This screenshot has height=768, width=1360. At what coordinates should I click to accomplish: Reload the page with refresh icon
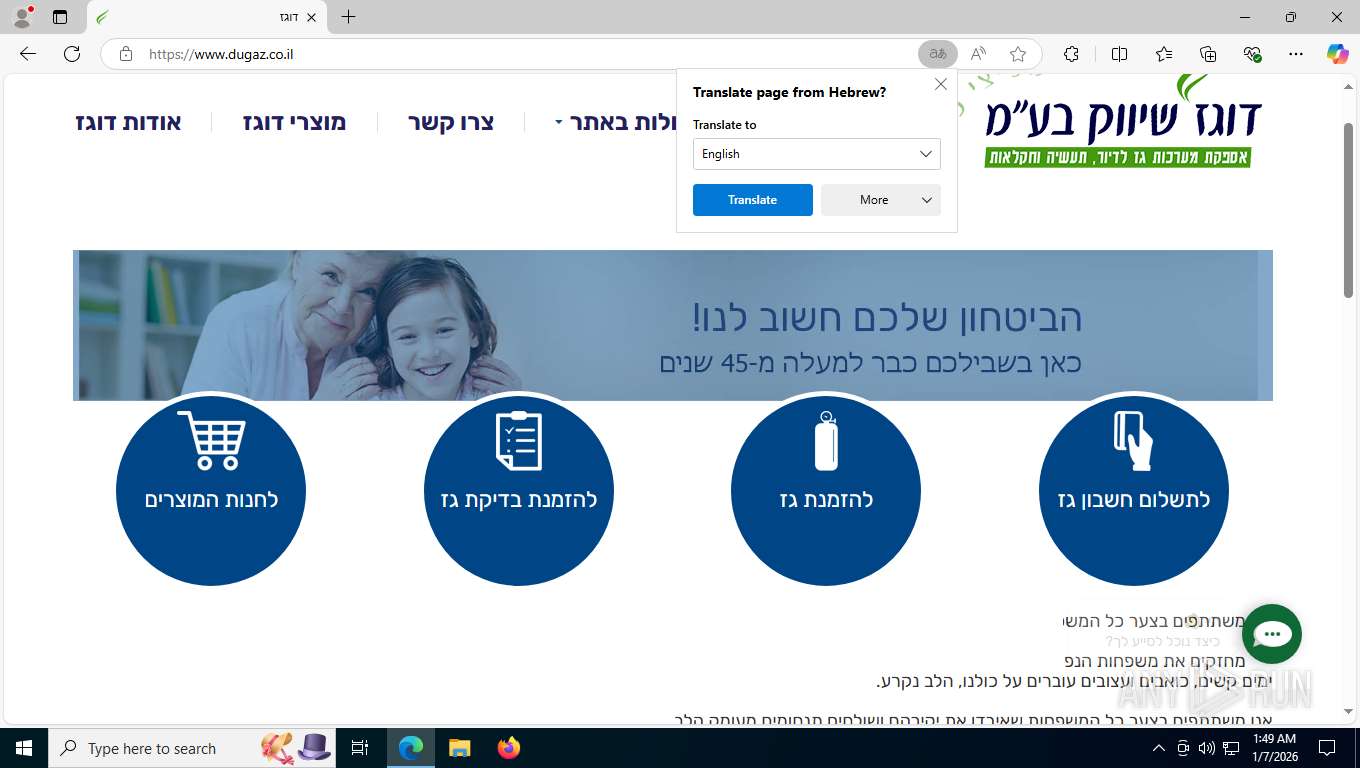coord(72,54)
